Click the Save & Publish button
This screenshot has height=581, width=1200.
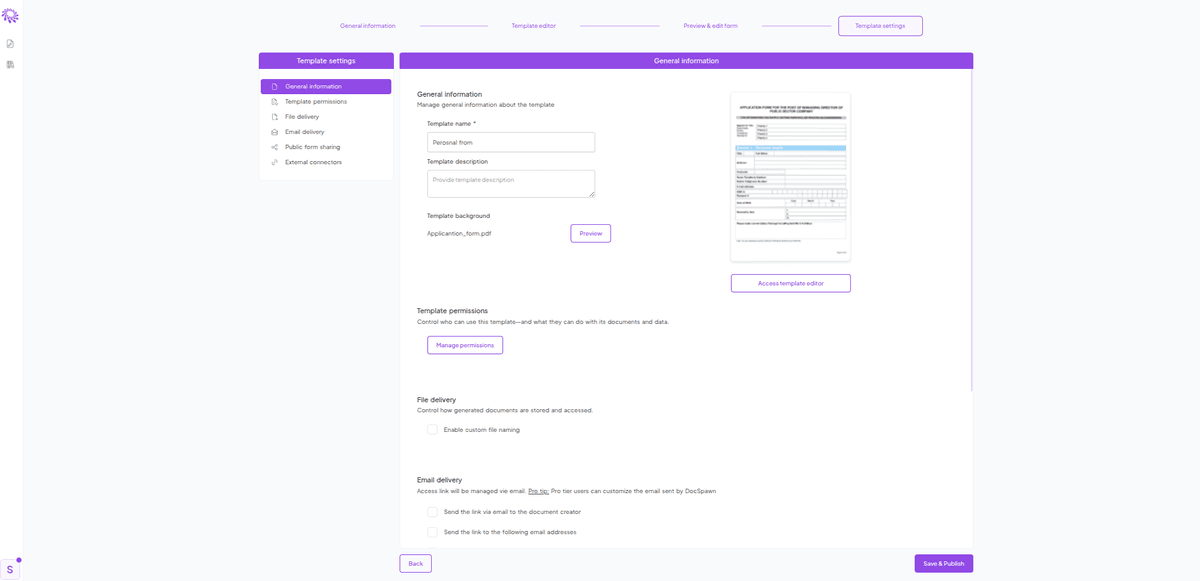[x=943, y=563]
